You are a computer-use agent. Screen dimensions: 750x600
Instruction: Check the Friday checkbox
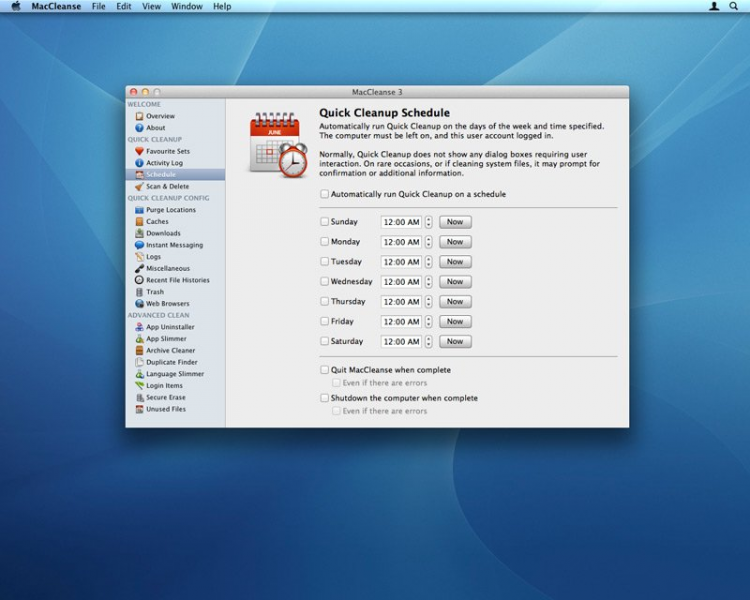click(x=324, y=321)
